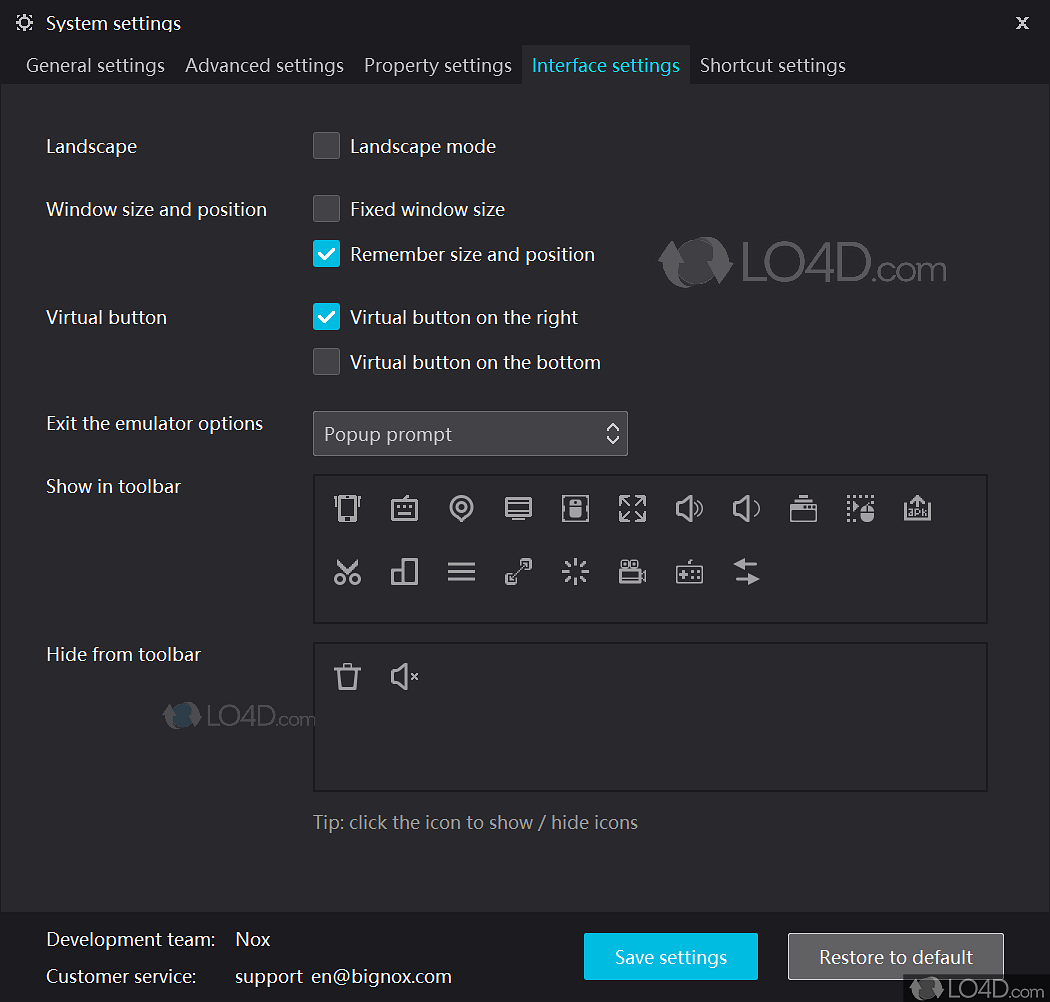Click 'Nox' development team name
The height and width of the screenshot is (1002, 1050).
click(252, 939)
